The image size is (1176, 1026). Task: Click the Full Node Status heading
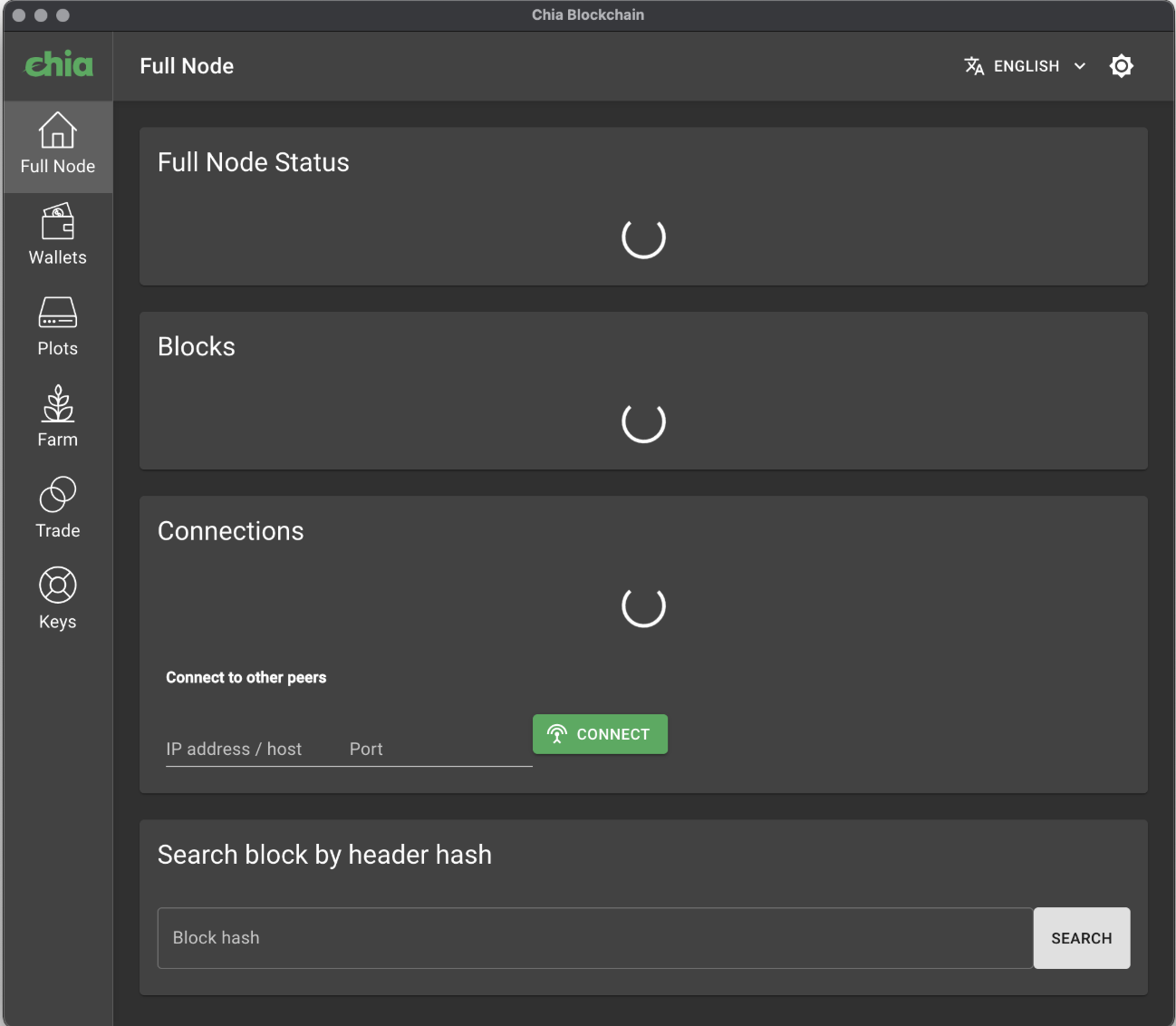pyautogui.click(x=254, y=162)
